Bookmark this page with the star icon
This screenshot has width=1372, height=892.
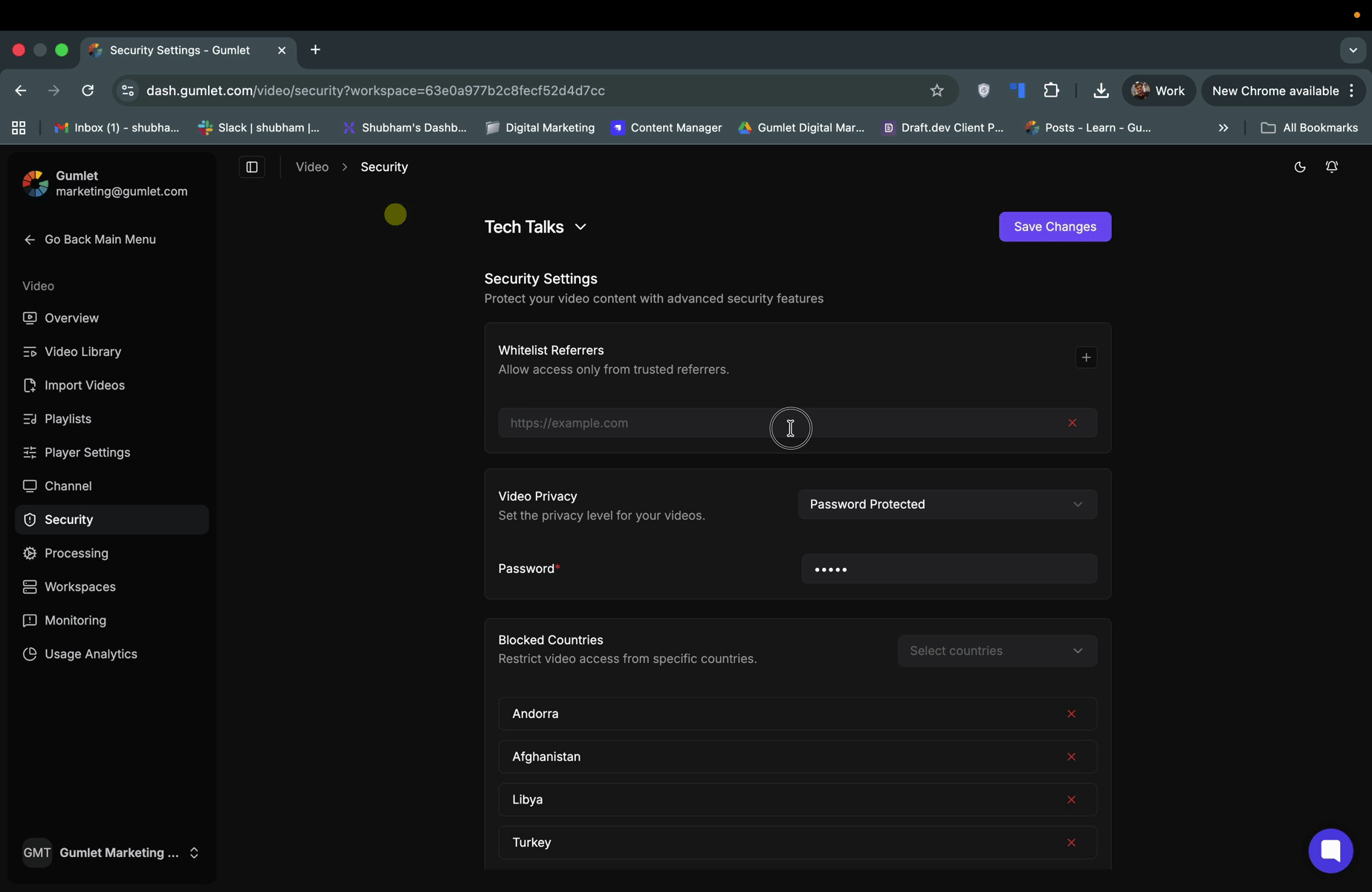tap(936, 91)
